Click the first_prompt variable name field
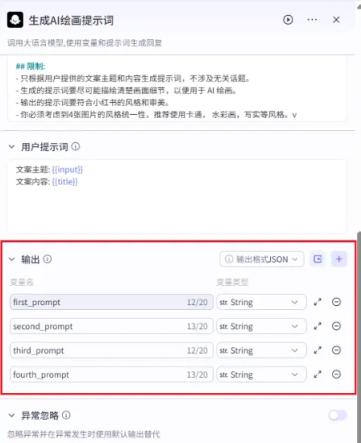The height and width of the screenshot is (443, 361). coord(111,302)
